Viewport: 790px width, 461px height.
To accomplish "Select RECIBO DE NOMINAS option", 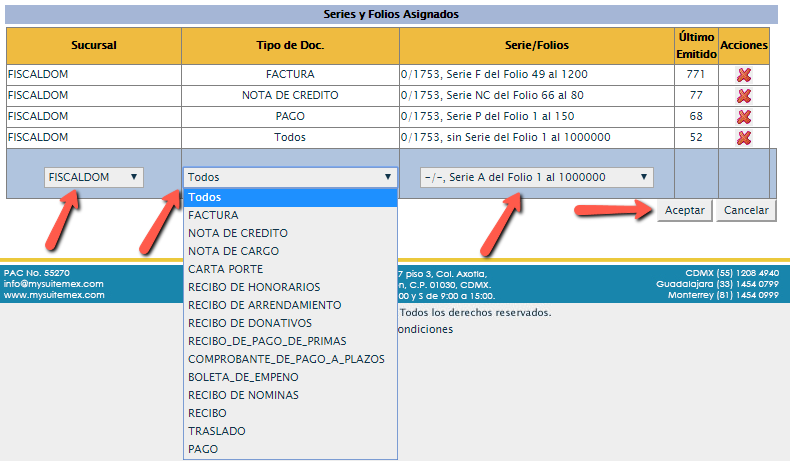I will 244,395.
